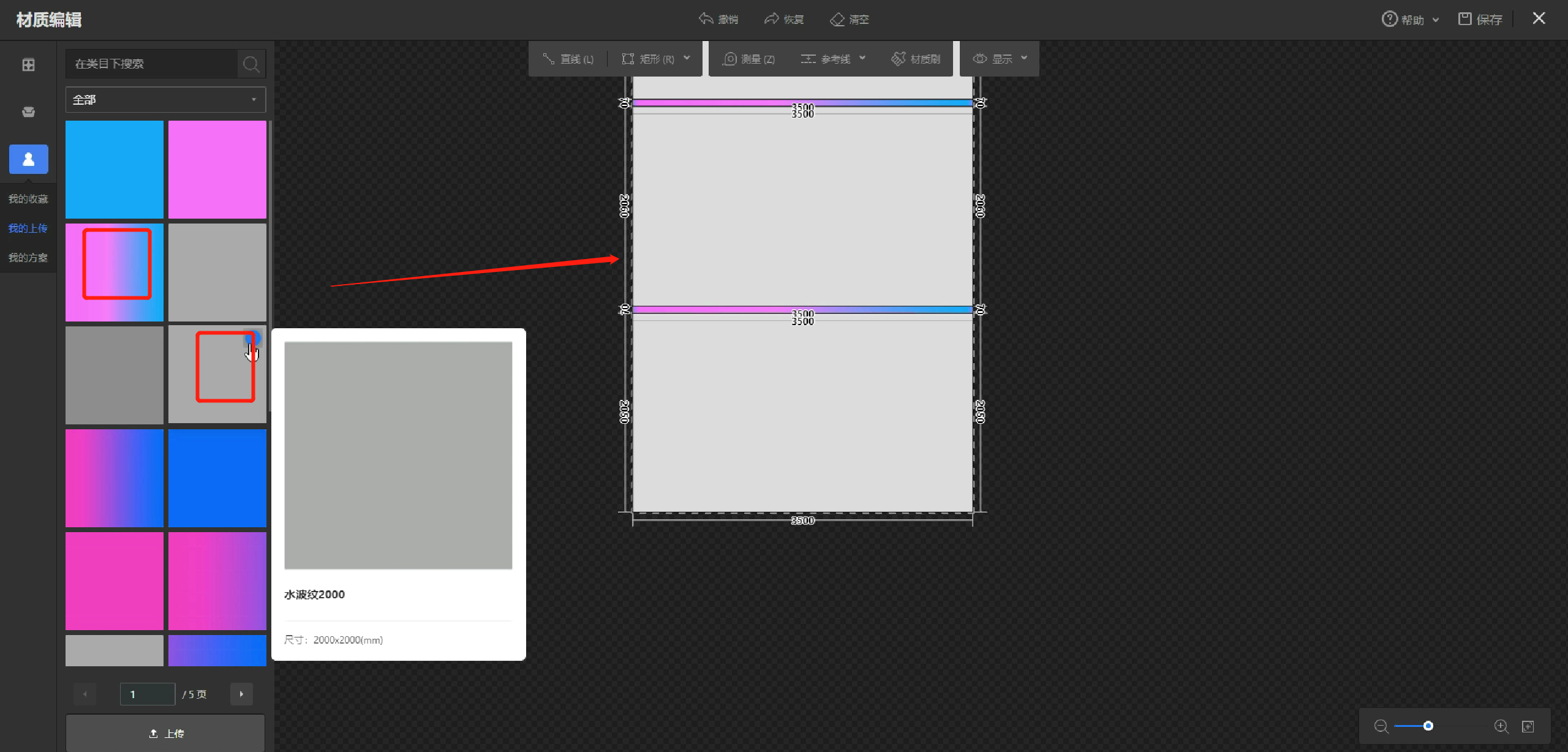Image resolution: width=1568 pixels, height=752 pixels.
Task: Click the clear (清空) eraser icon
Action: (x=837, y=20)
